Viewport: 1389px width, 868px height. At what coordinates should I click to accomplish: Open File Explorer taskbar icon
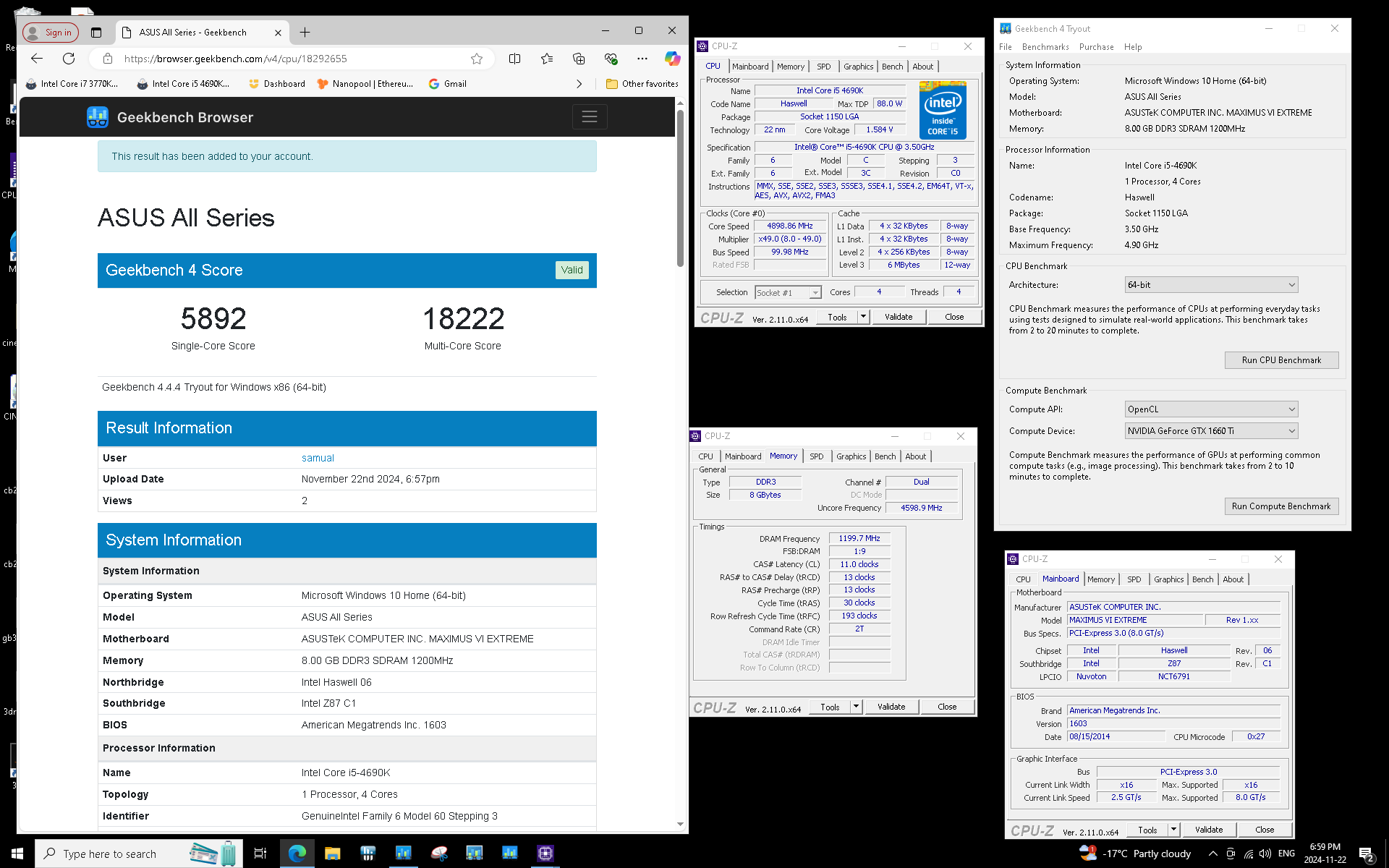click(332, 854)
